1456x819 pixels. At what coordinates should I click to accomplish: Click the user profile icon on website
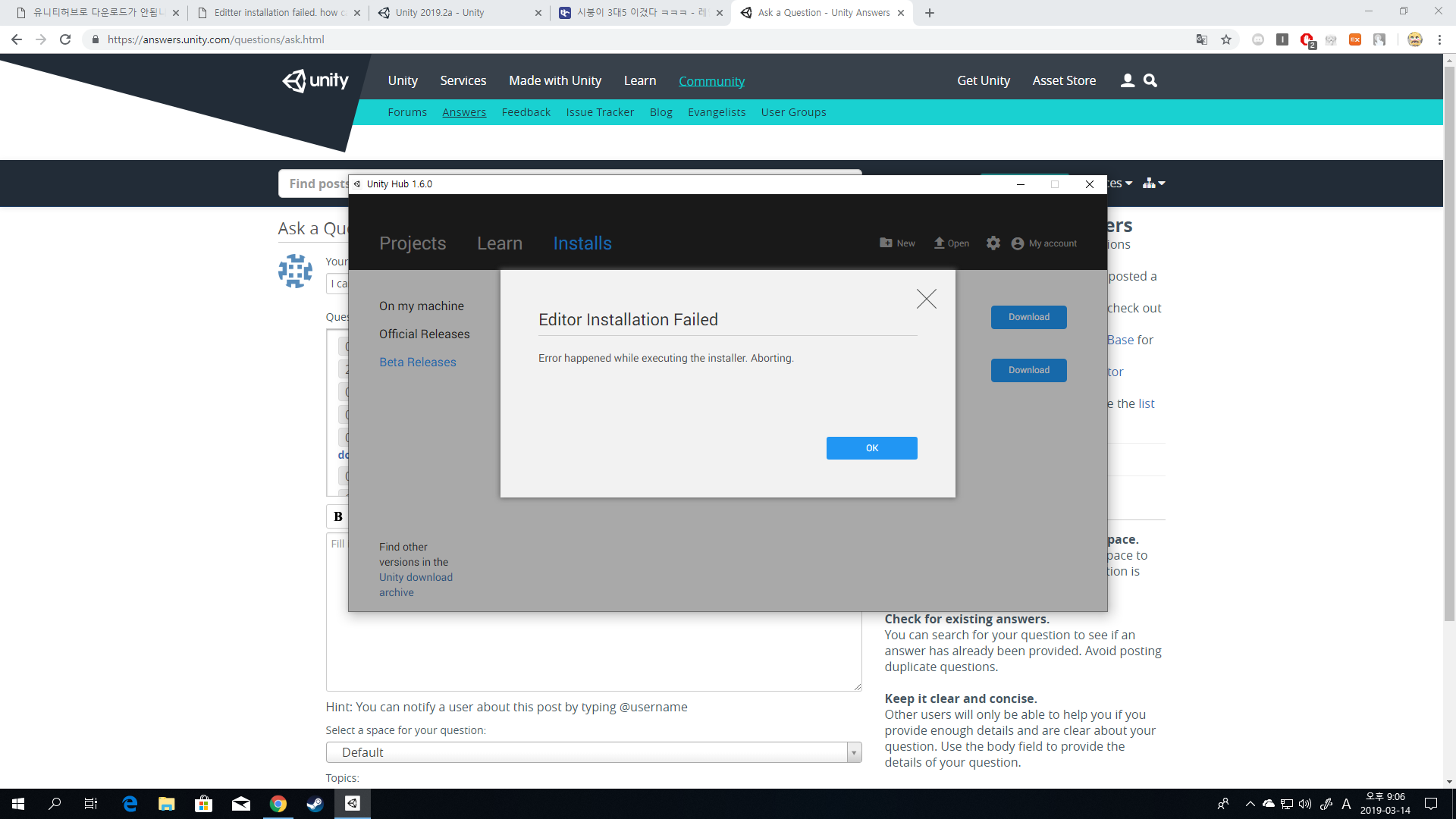(1128, 80)
